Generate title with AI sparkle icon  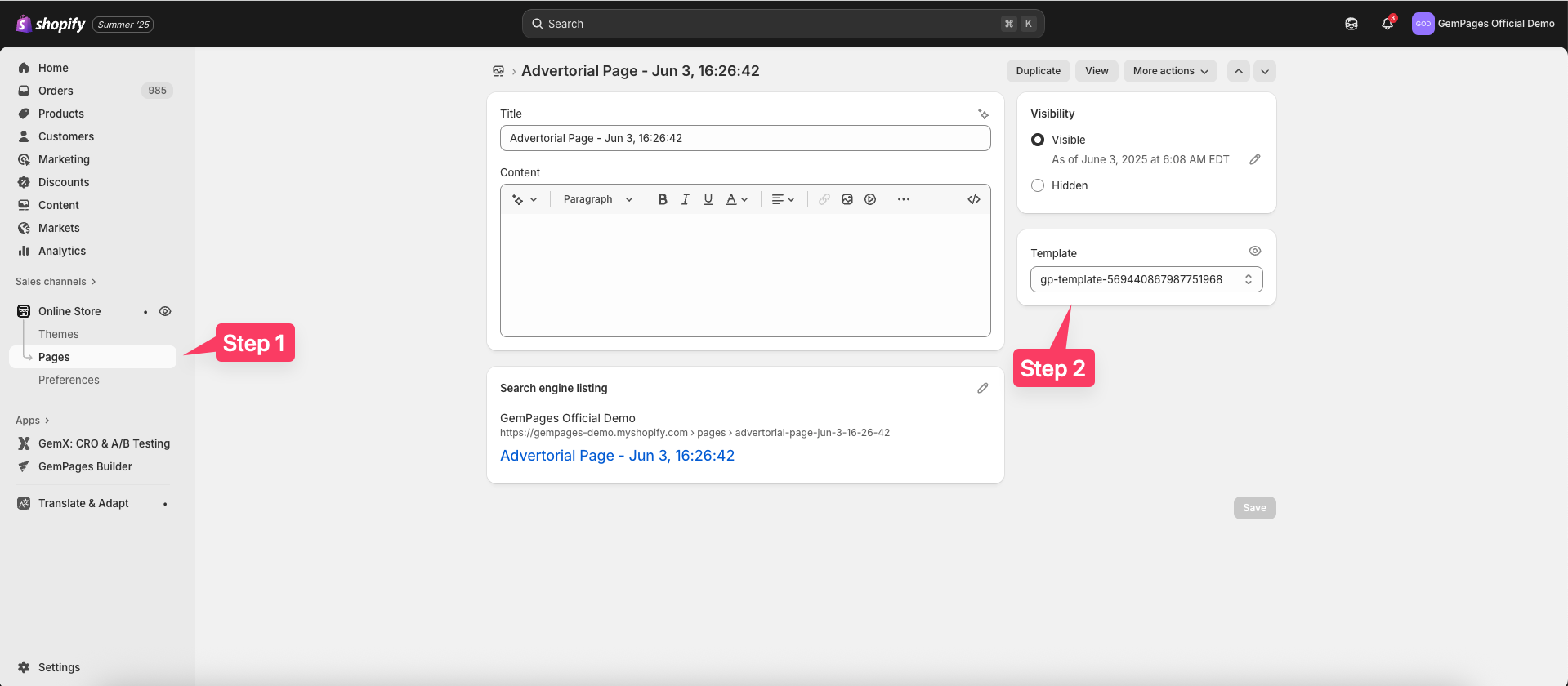(x=983, y=114)
